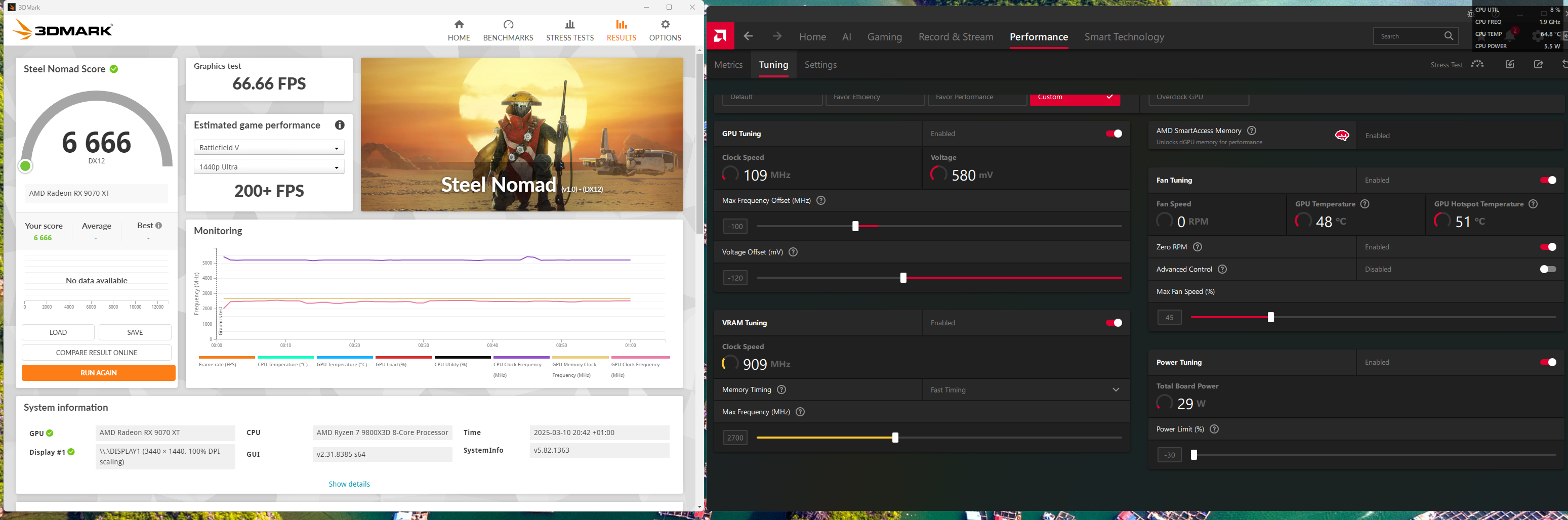Open the Show details link
The width and height of the screenshot is (1568, 520).
(349, 484)
